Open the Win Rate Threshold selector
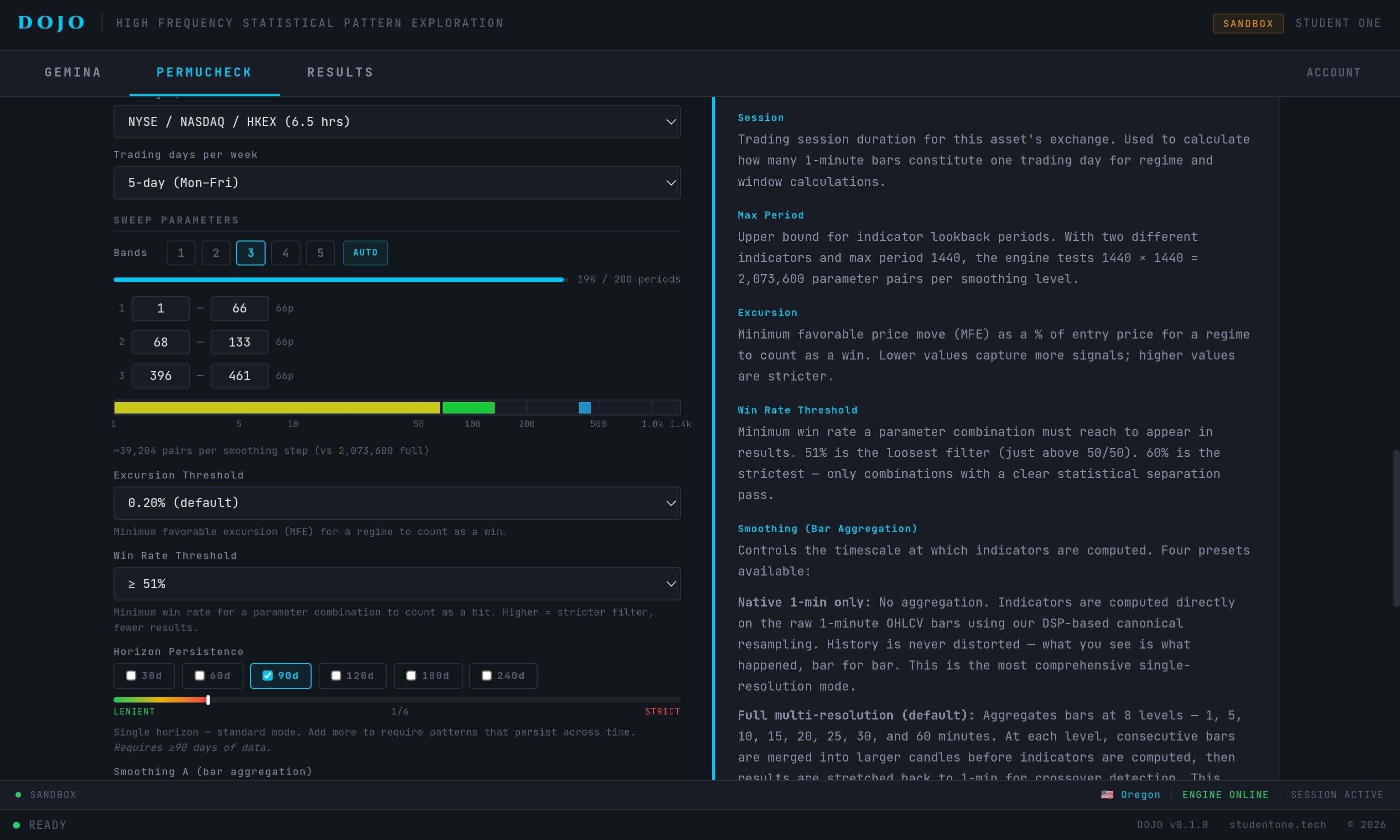 396,583
